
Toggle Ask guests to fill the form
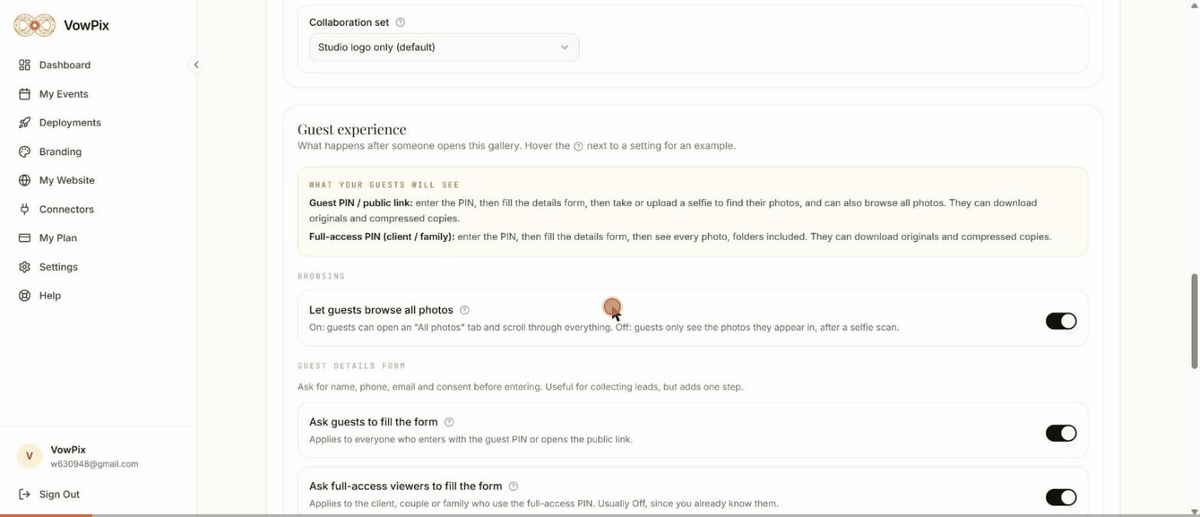point(1061,433)
